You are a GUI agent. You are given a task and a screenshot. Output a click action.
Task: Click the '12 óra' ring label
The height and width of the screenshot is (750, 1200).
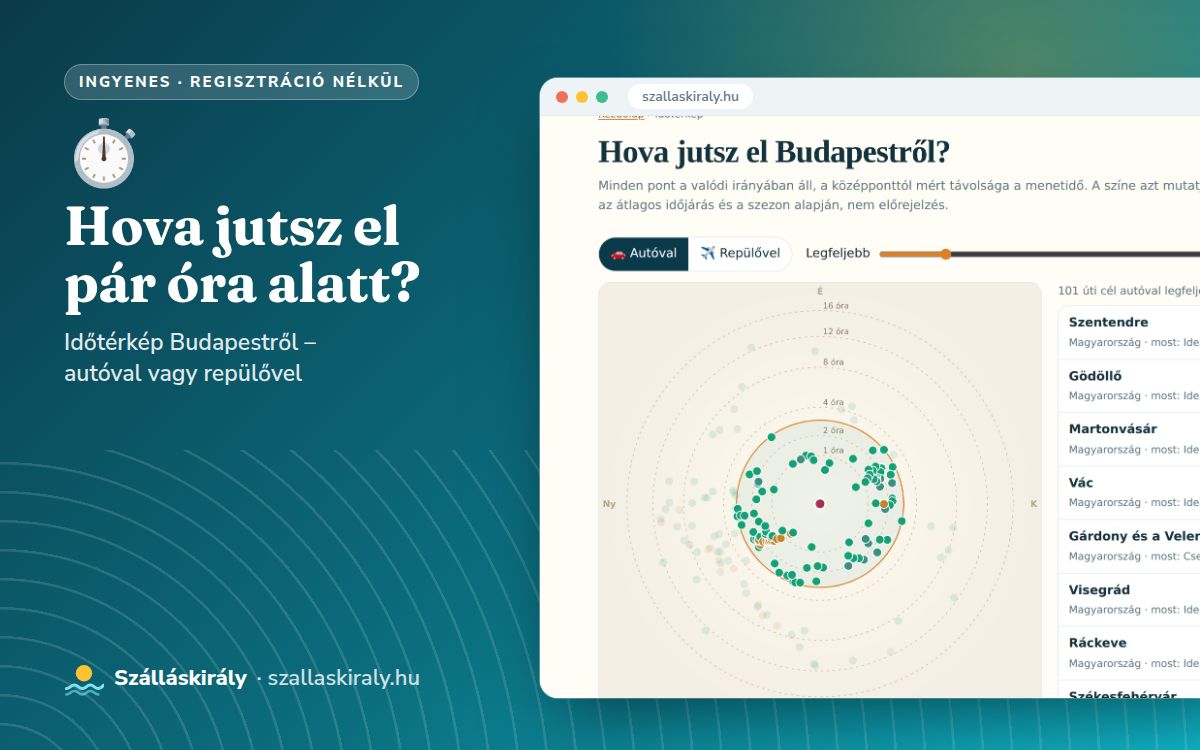[x=835, y=332]
